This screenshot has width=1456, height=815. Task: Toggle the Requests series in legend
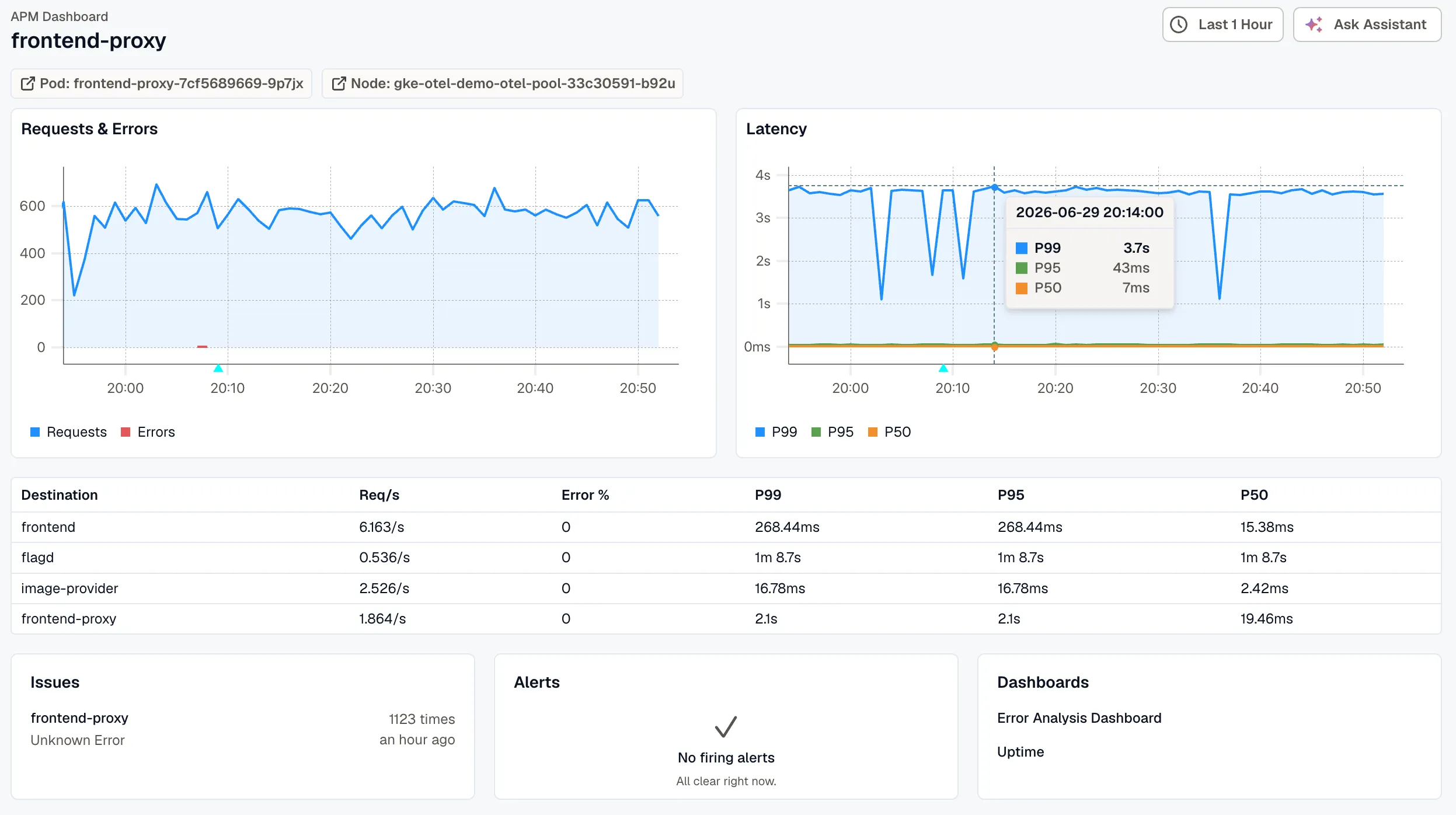click(68, 432)
